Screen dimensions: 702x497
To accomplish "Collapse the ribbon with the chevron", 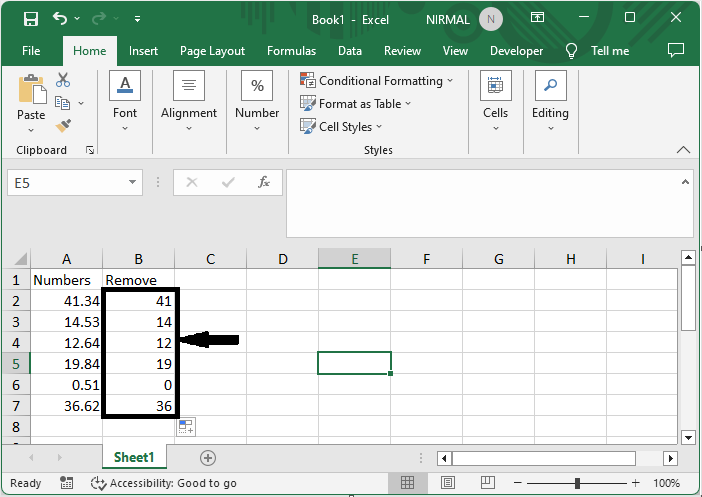I will pos(683,150).
